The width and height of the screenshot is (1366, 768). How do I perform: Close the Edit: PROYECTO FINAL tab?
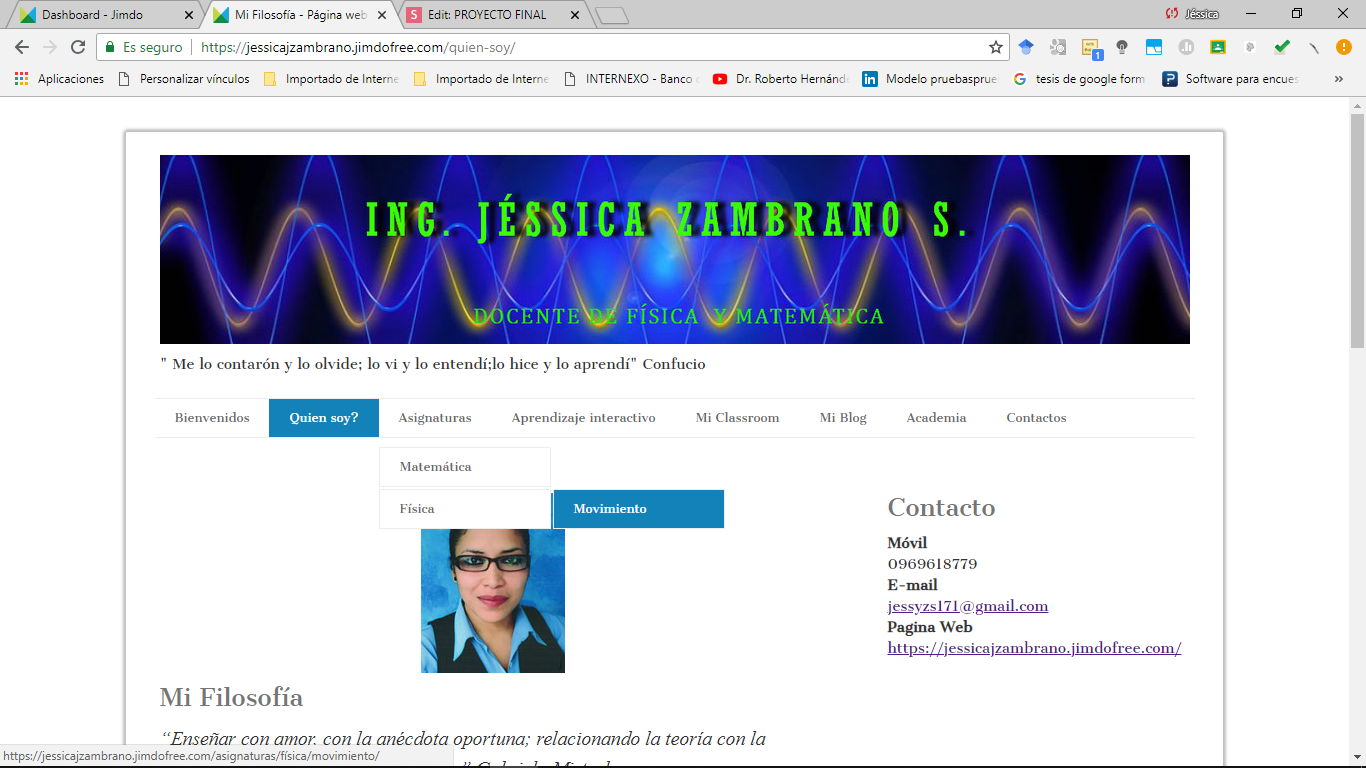574,15
